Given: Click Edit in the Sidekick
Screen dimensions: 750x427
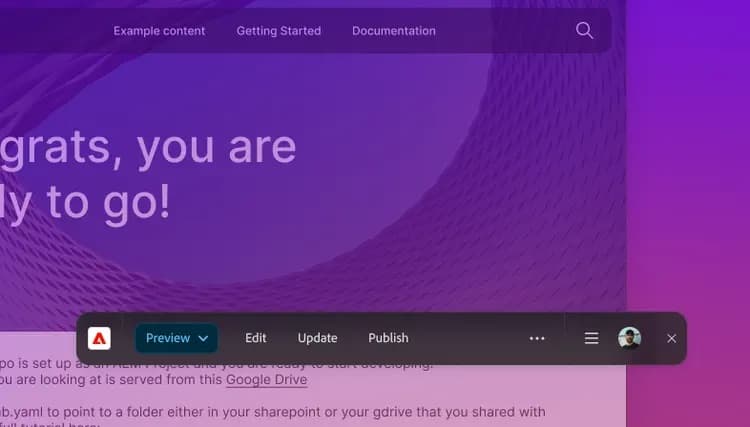Looking at the screenshot, I should (256, 338).
